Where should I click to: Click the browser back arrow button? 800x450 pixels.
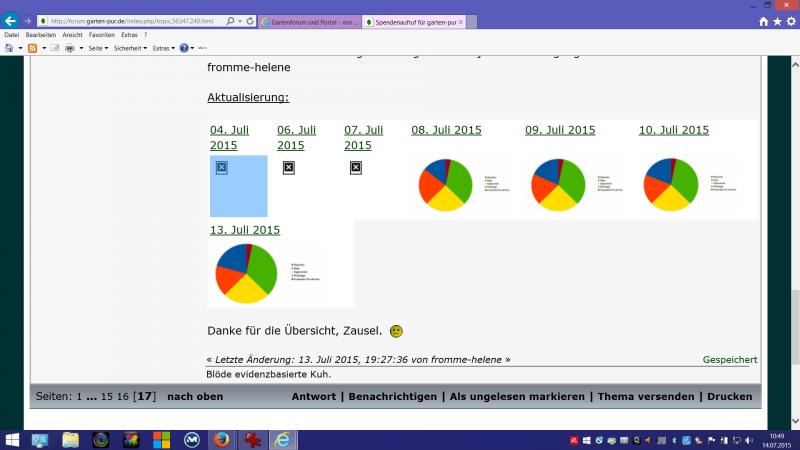(11, 20)
